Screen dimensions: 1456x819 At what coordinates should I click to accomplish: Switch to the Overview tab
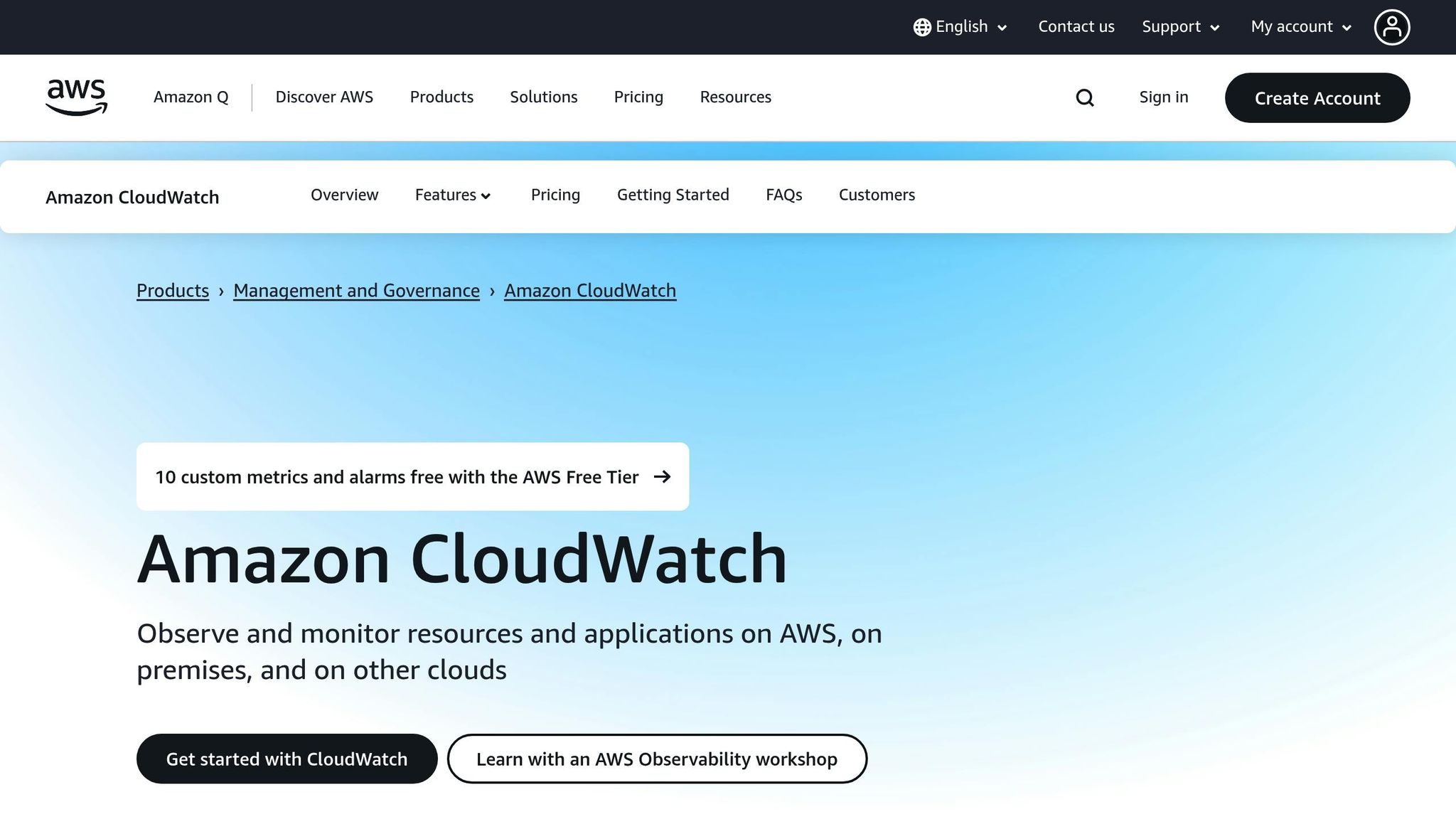coord(344,195)
